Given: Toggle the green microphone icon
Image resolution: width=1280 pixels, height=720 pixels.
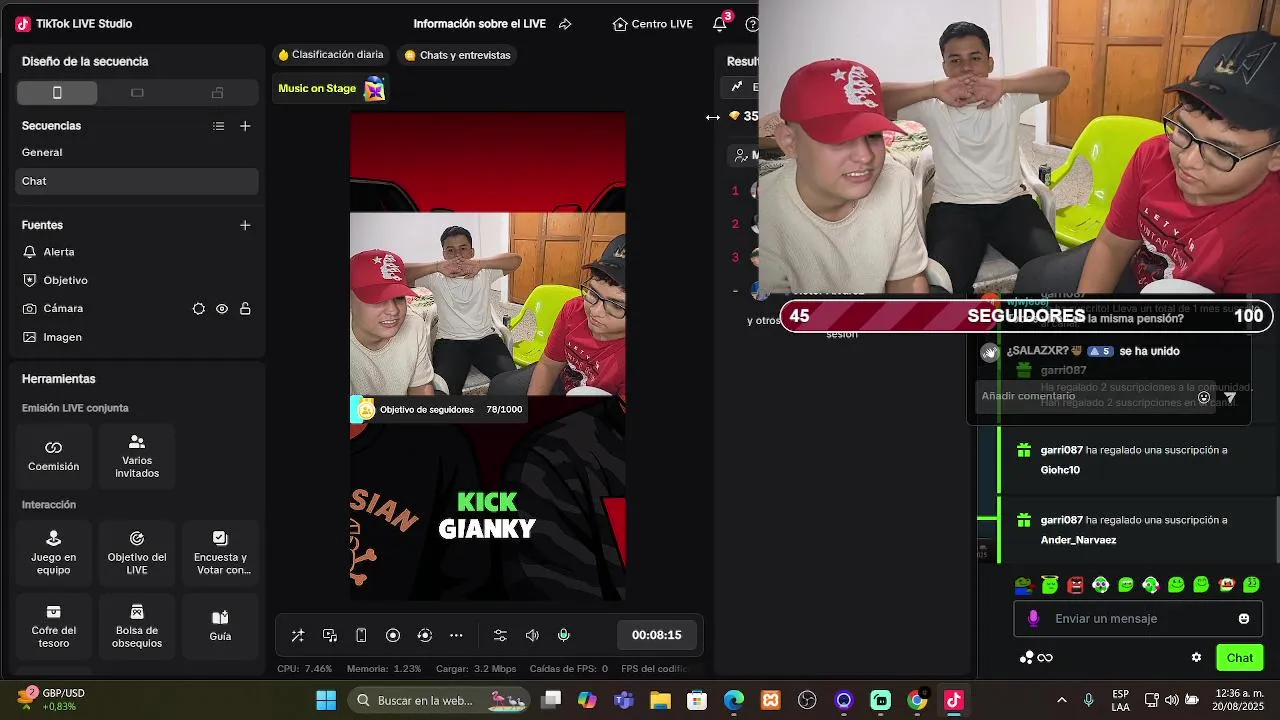Looking at the screenshot, I should [564, 635].
